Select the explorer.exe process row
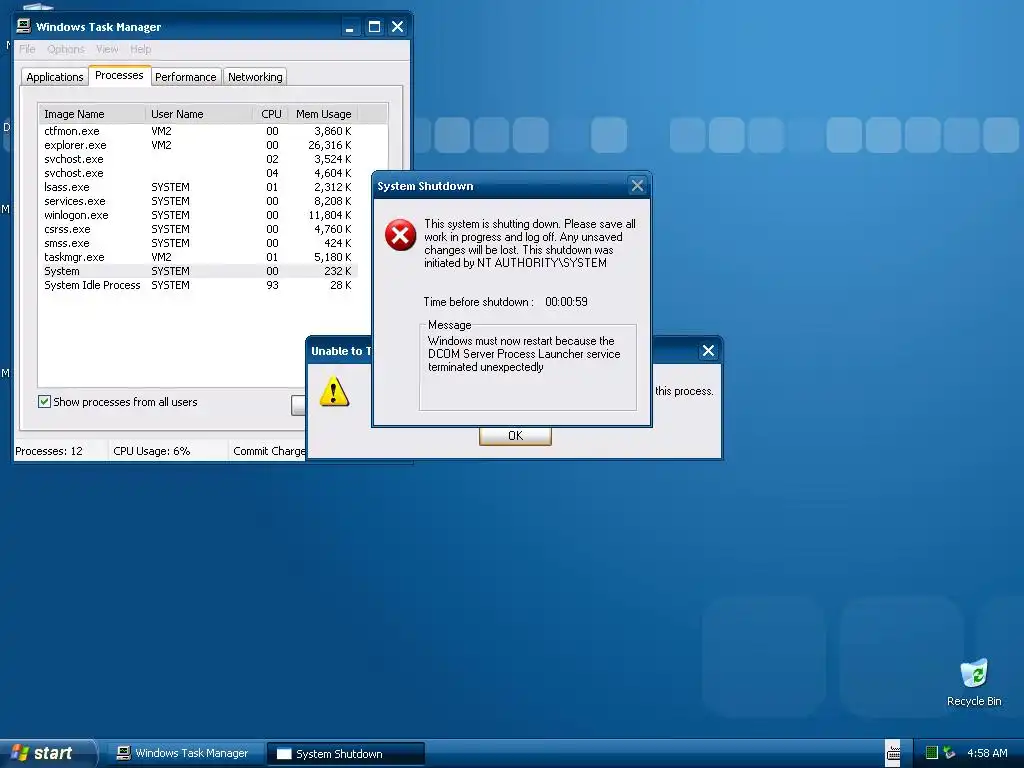The width and height of the screenshot is (1024, 768). pyautogui.click(x=198, y=145)
